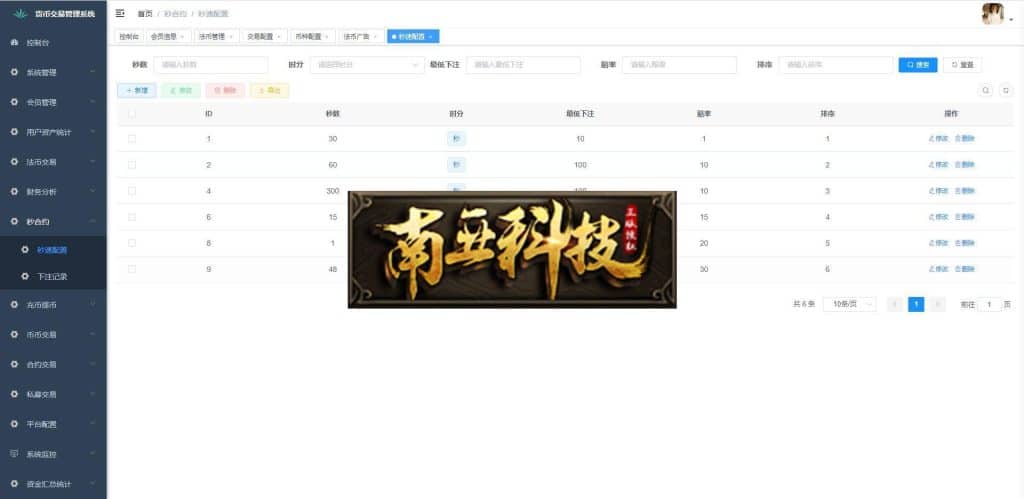Screen dimensions: 1024x499
Task: Open the avatar dropdown arrow
Action: coord(1011,20)
